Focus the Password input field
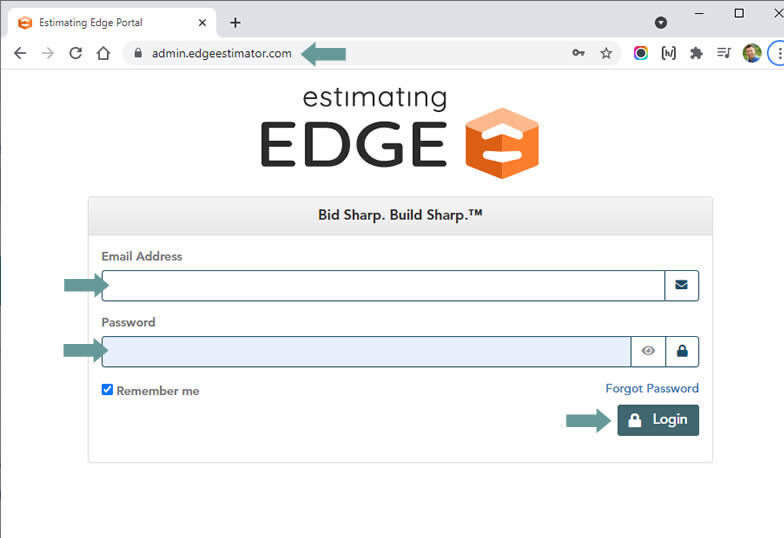The width and height of the screenshot is (784, 538). pyautogui.click(x=366, y=352)
